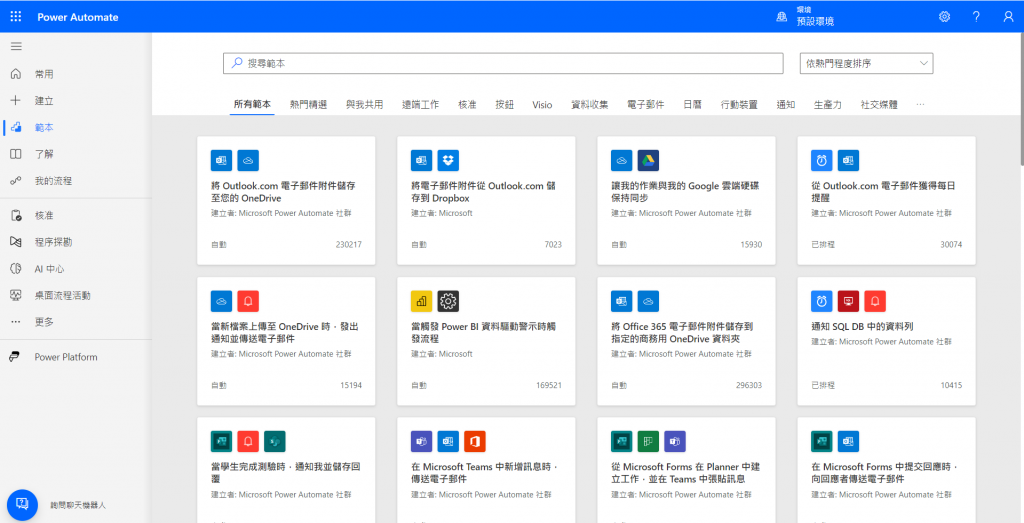Screen dimensions: 1024x523
Task: Open the 電子郵件 tab
Action: pos(646,104)
